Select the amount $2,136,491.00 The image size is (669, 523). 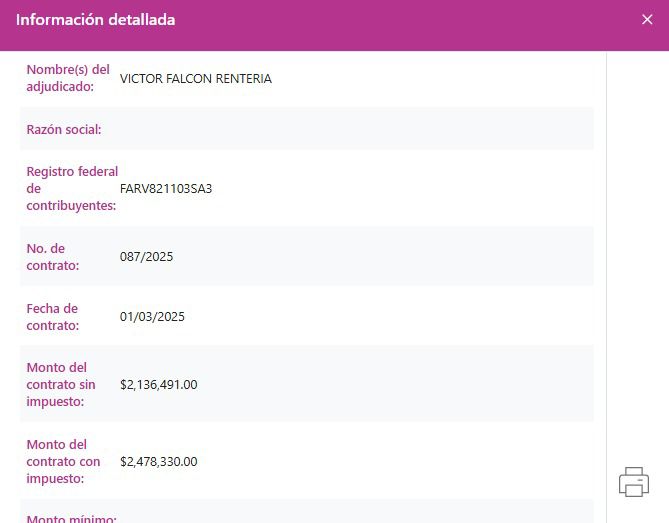tap(158, 384)
